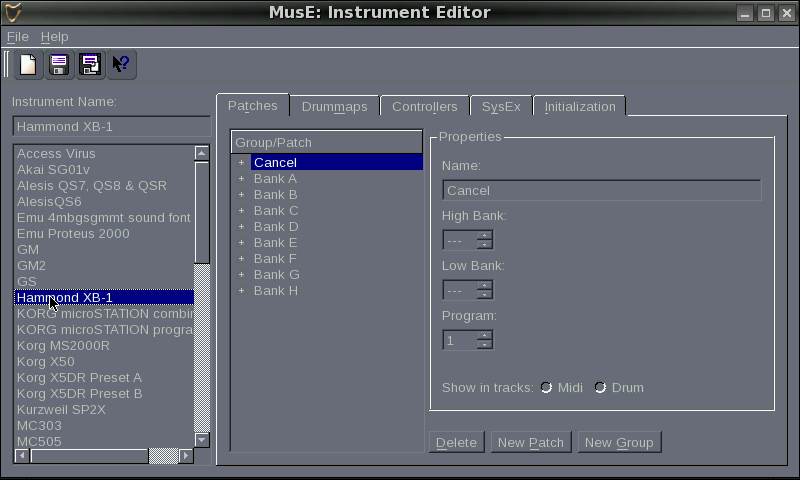The height and width of the screenshot is (480, 800).
Task: Decrease the High Bank value
Action: [x=485, y=244]
